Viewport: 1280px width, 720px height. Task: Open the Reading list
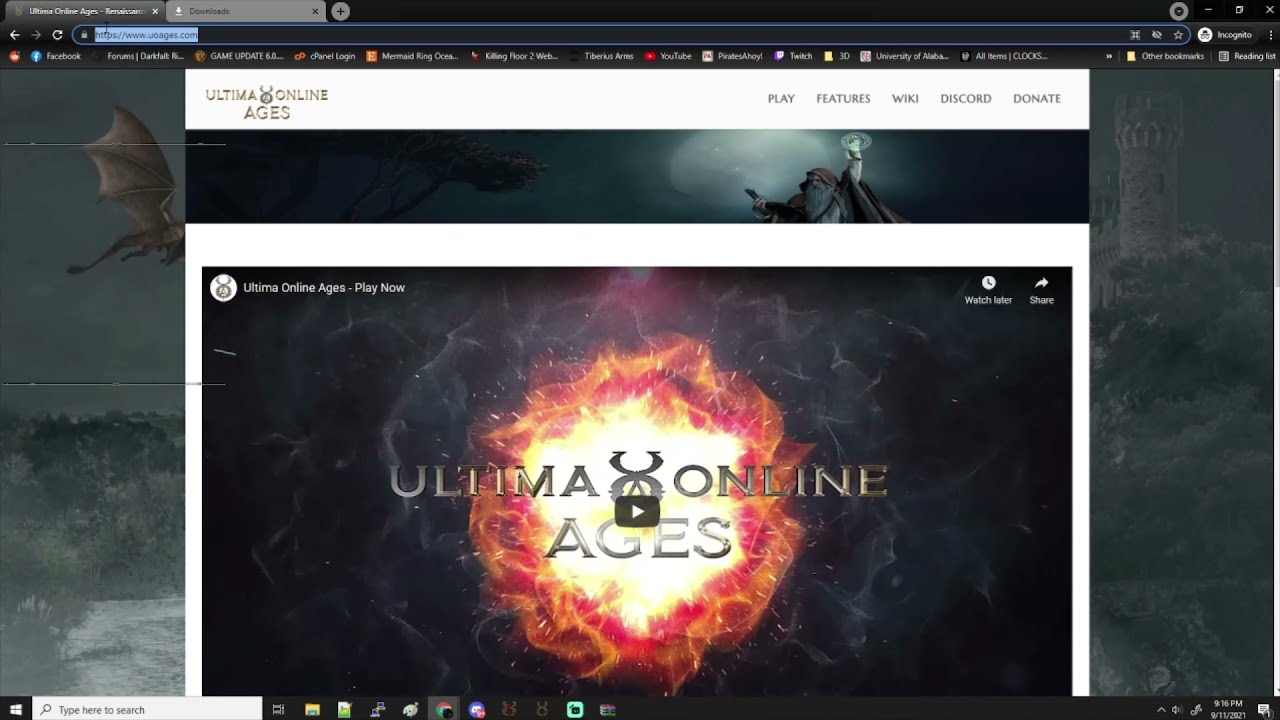(1247, 56)
